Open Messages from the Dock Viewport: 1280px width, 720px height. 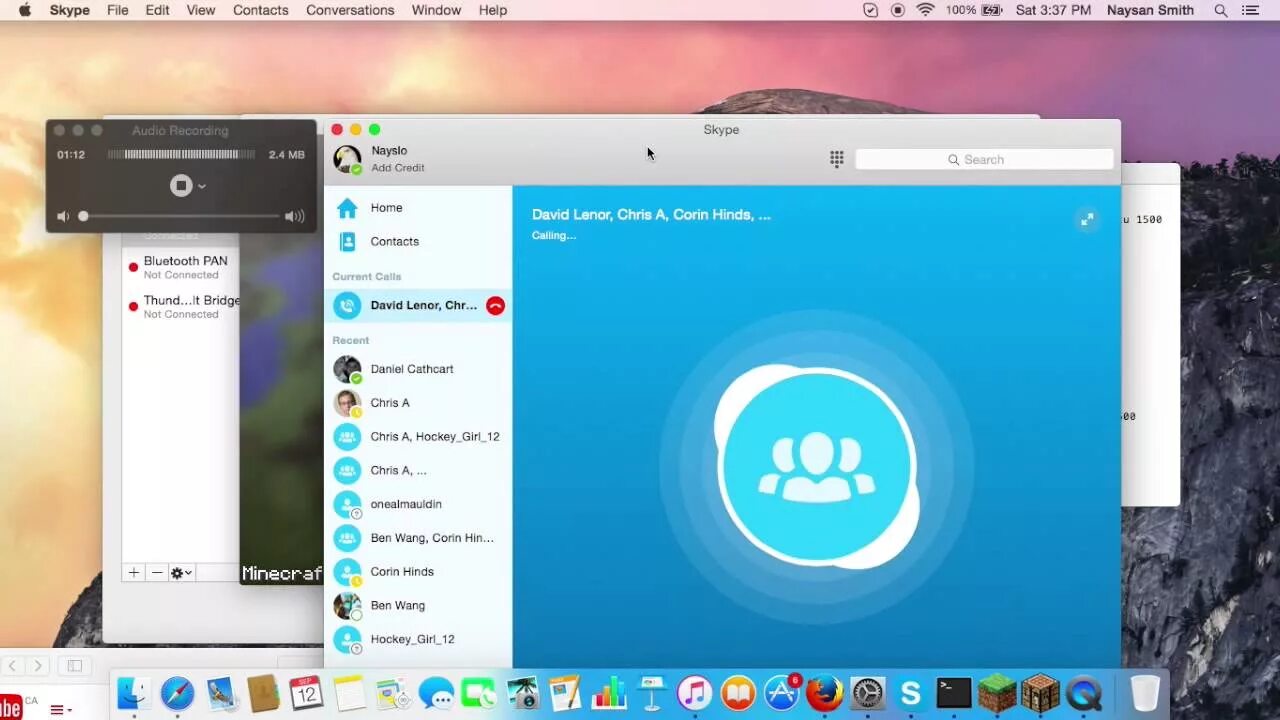pos(436,693)
